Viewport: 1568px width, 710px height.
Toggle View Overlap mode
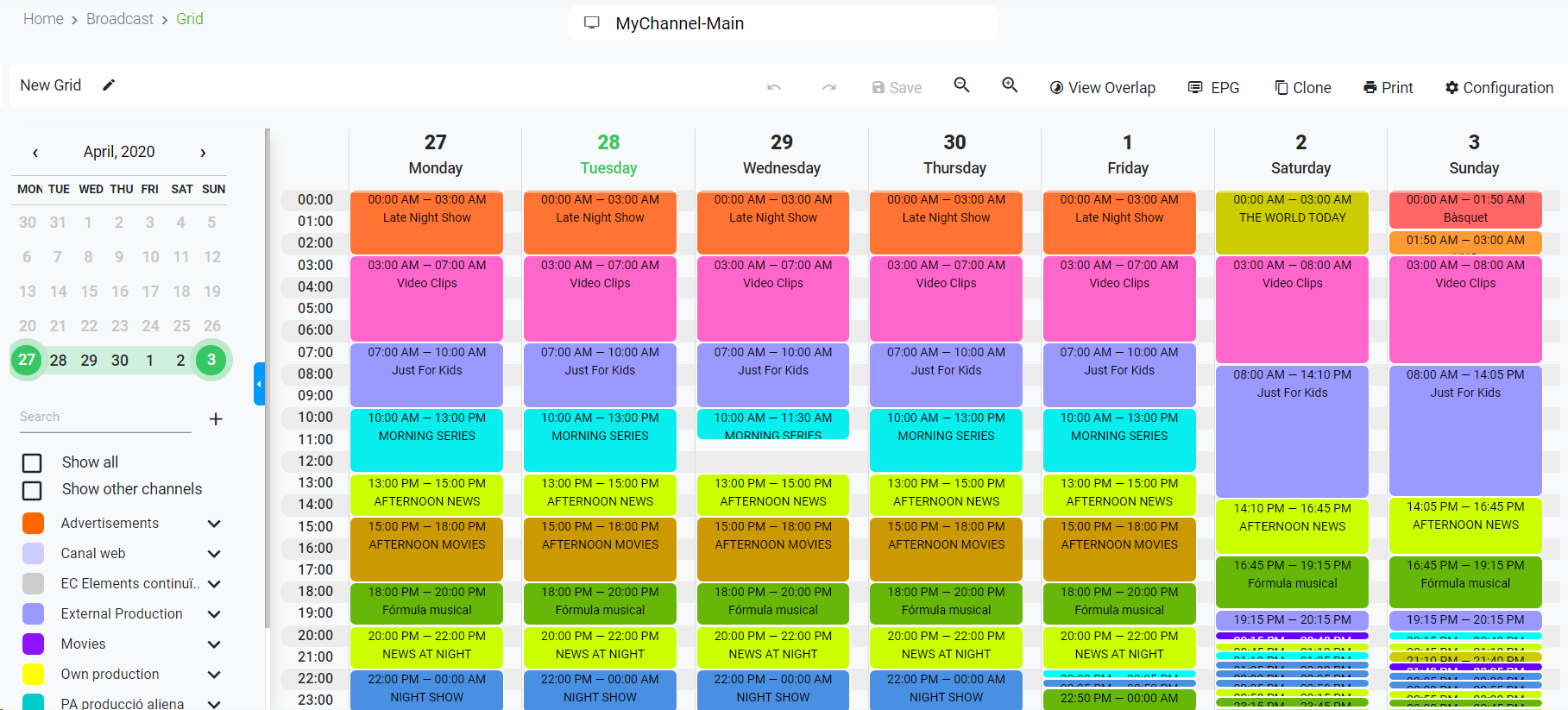1102,88
